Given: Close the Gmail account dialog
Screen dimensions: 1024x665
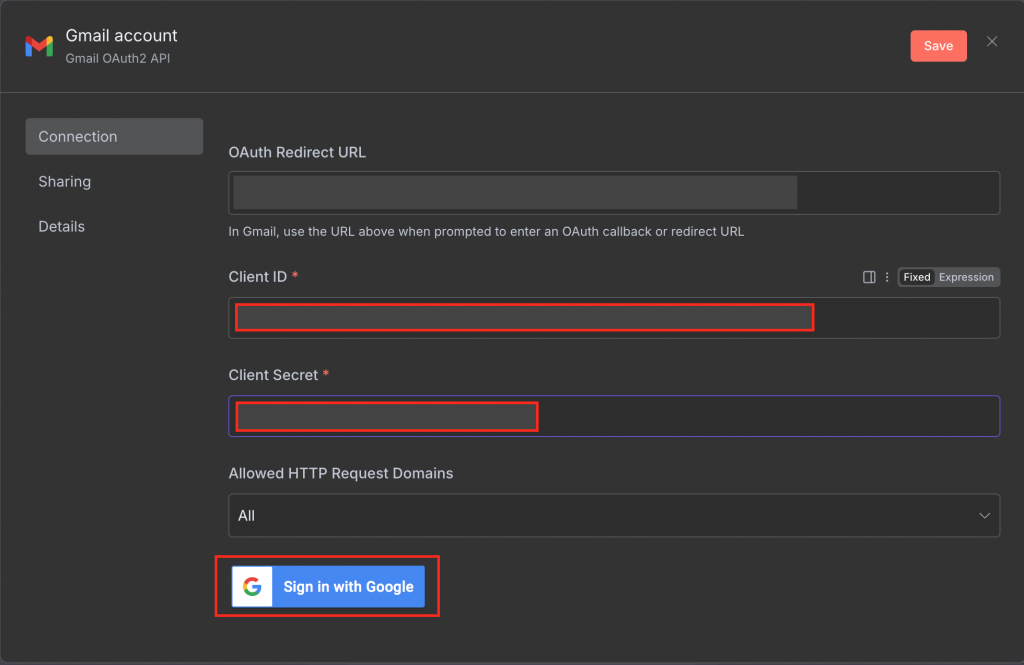Looking at the screenshot, I should tap(991, 42).
